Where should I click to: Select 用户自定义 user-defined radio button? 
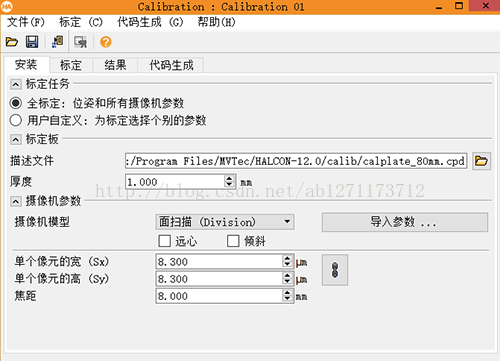[16, 120]
